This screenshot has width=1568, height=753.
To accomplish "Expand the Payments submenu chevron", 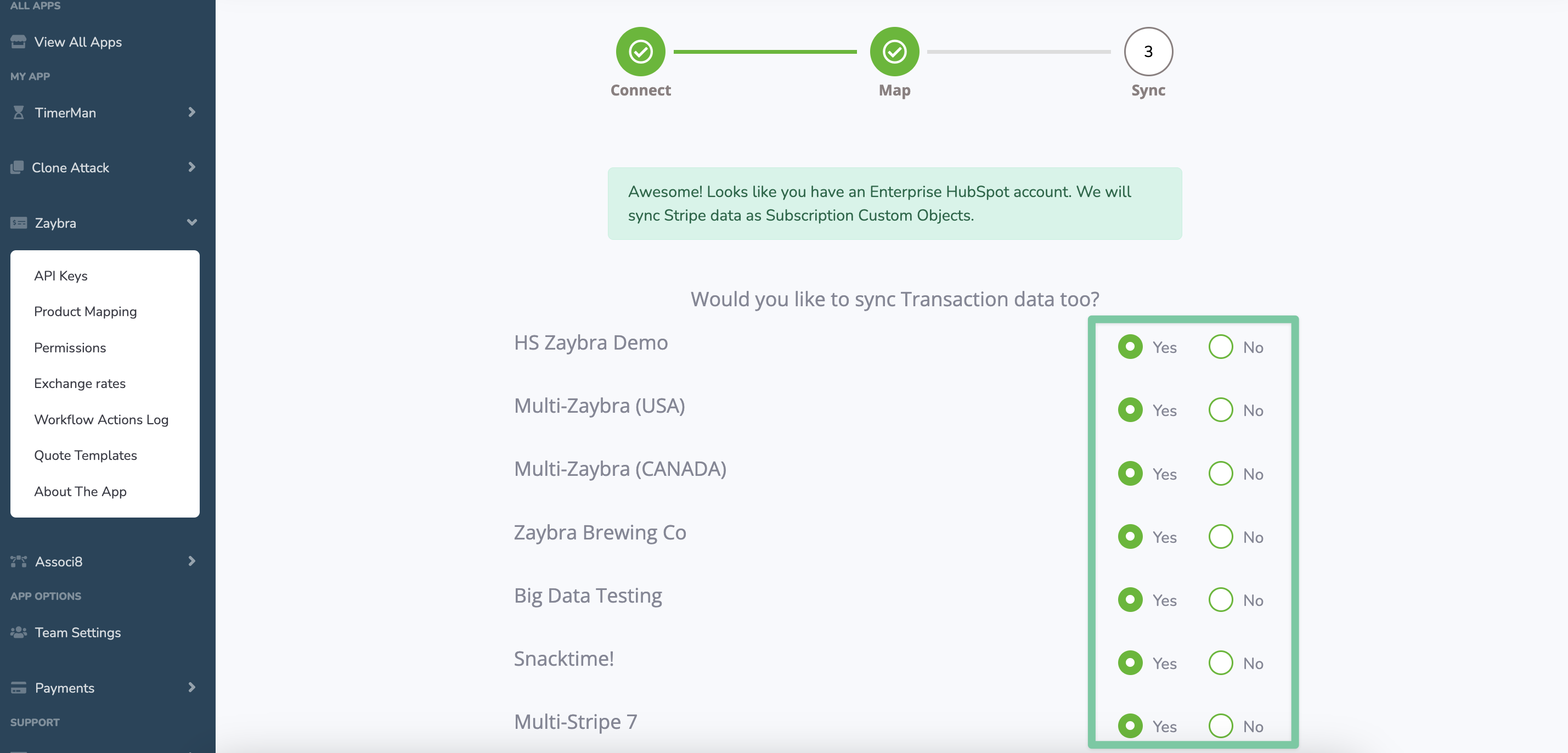I will (191, 688).
